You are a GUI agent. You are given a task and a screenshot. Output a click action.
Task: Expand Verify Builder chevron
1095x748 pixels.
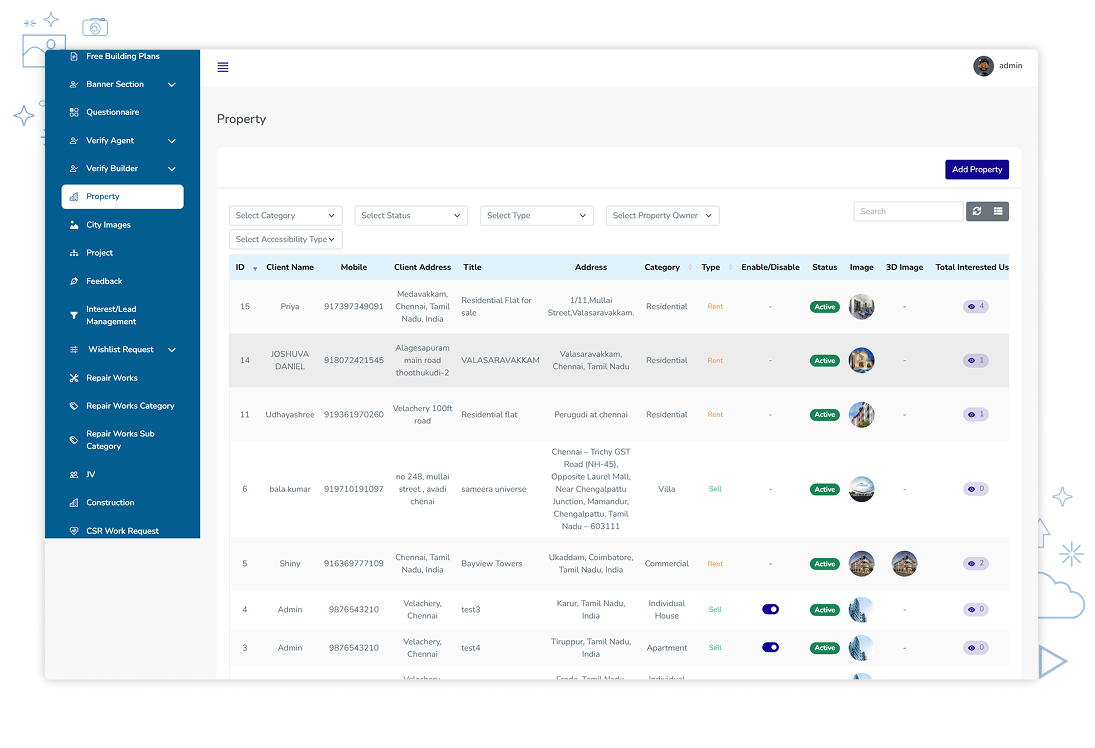(x=172, y=169)
